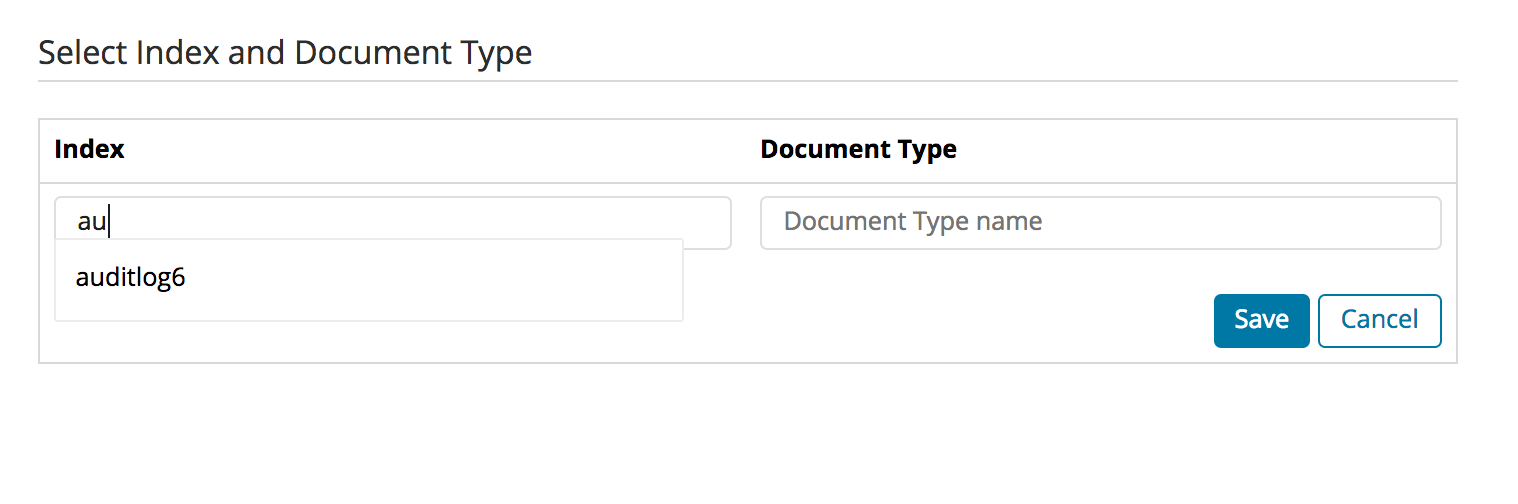Screen dimensions: 1518x504
Task: Click the typed "au" text in Index box
Action: 92,223
